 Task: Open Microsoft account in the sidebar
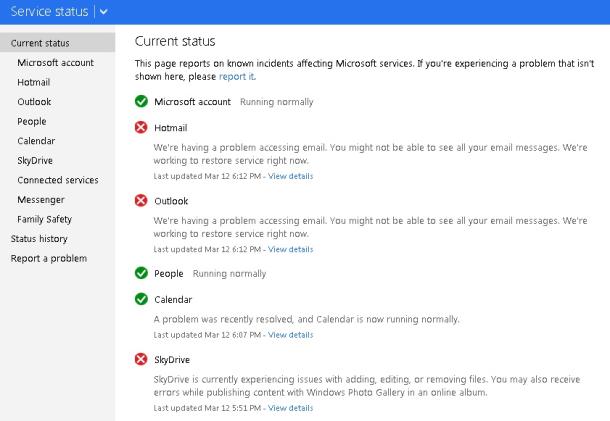click(x=56, y=63)
